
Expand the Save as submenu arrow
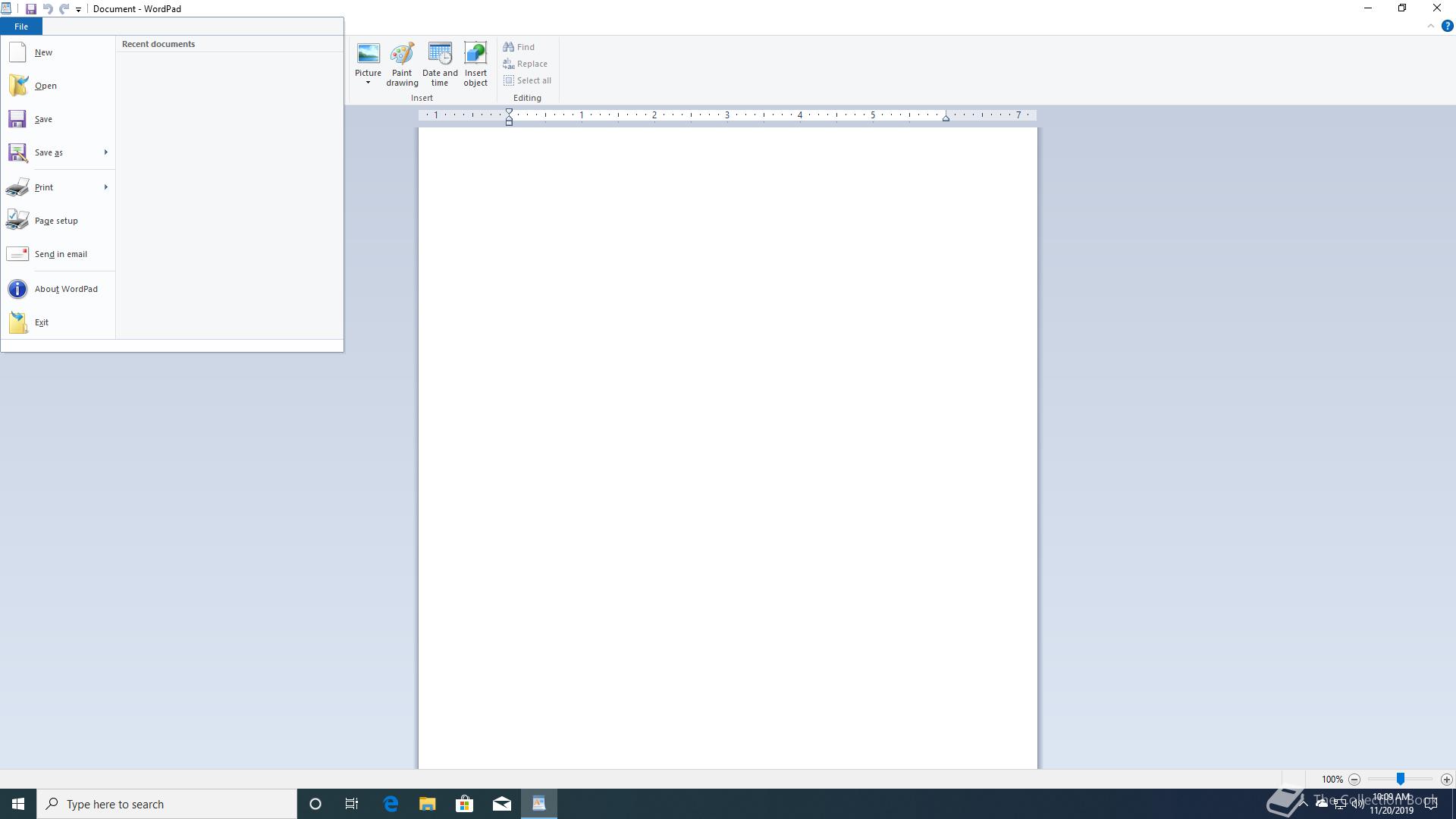(x=105, y=152)
